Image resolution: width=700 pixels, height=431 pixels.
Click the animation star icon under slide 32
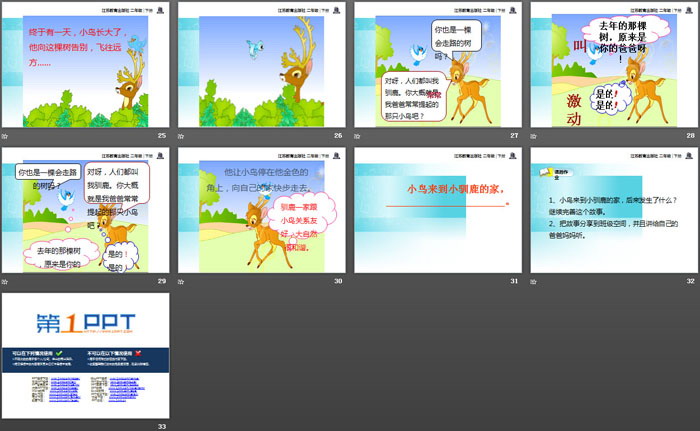point(533,281)
